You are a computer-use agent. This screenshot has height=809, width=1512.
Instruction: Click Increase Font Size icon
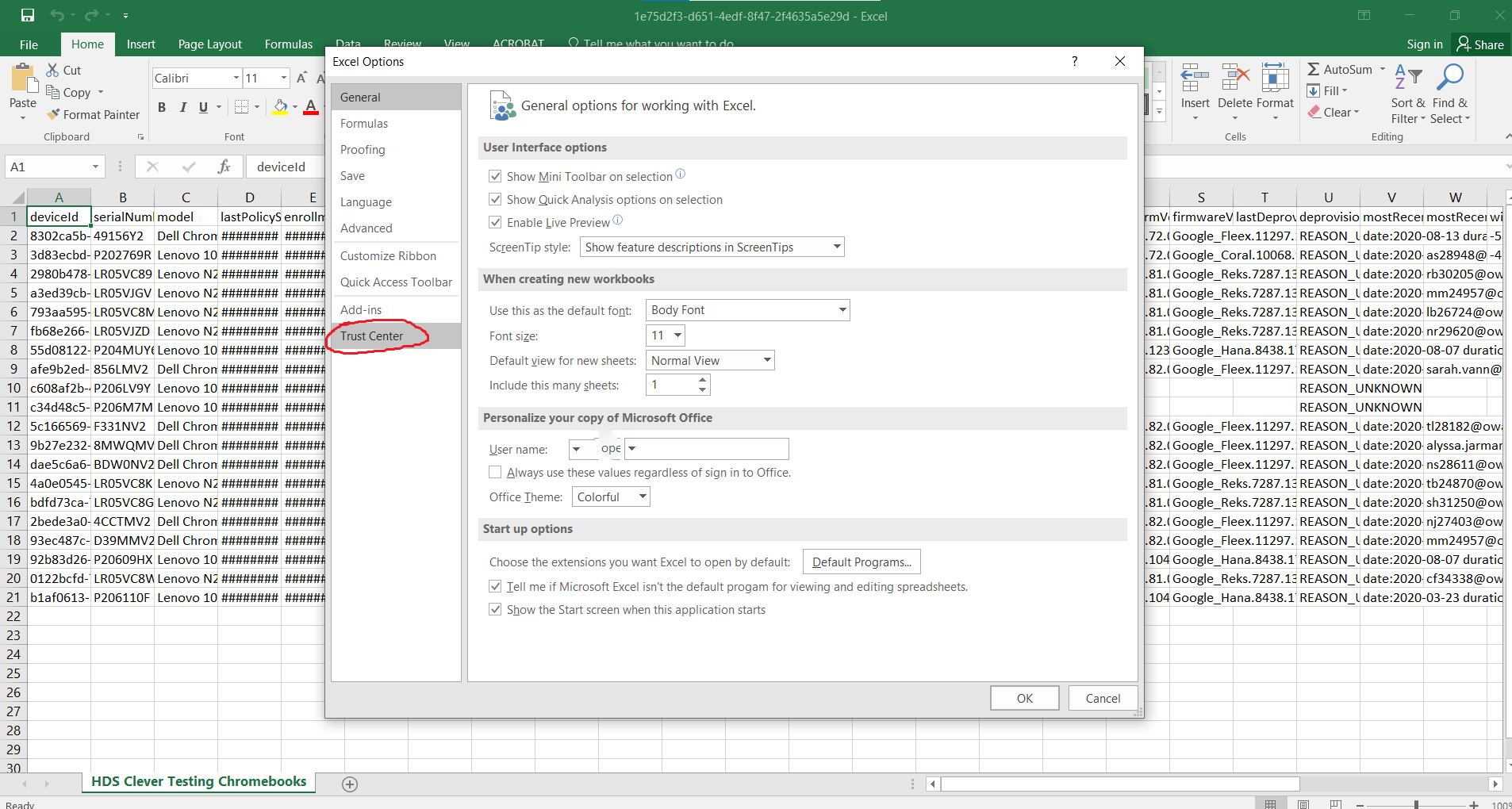pos(301,78)
